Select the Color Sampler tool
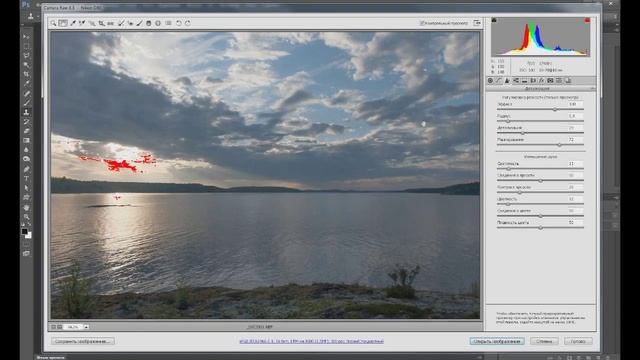This screenshot has height=360, width=640. [82, 23]
